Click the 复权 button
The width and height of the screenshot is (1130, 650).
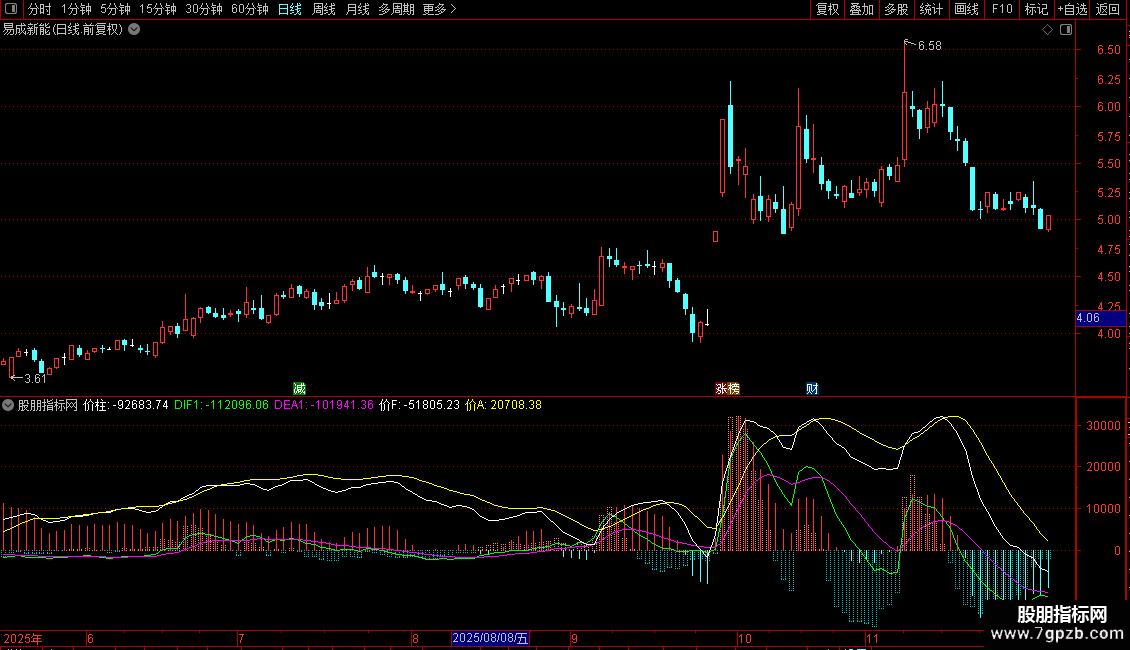click(x=828, y=9)
